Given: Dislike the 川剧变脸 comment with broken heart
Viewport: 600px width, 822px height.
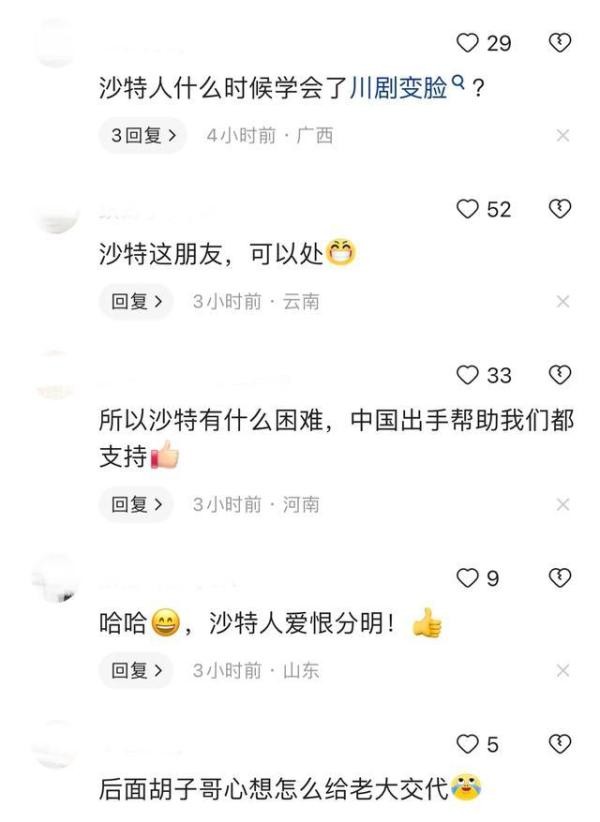Looking at the screenshot, I should tap(560, 43).
